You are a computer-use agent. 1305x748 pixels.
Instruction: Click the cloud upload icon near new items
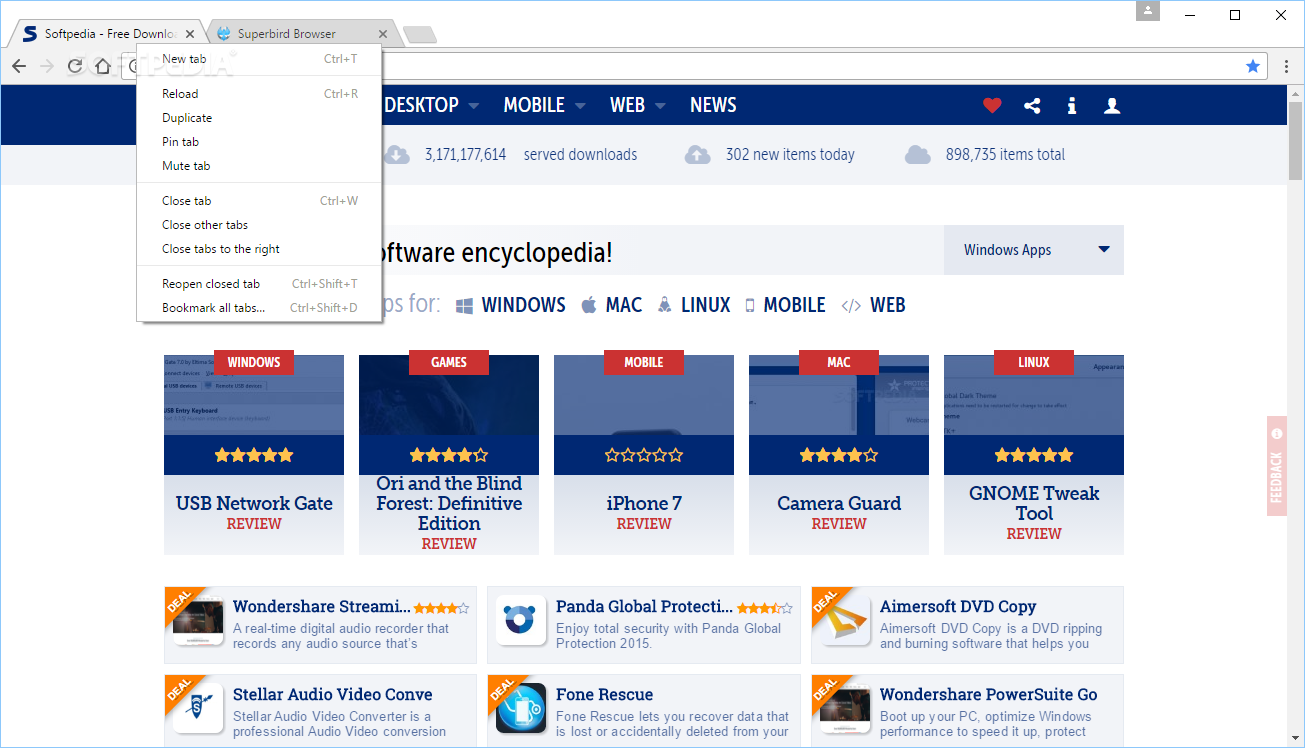[698, 154]
